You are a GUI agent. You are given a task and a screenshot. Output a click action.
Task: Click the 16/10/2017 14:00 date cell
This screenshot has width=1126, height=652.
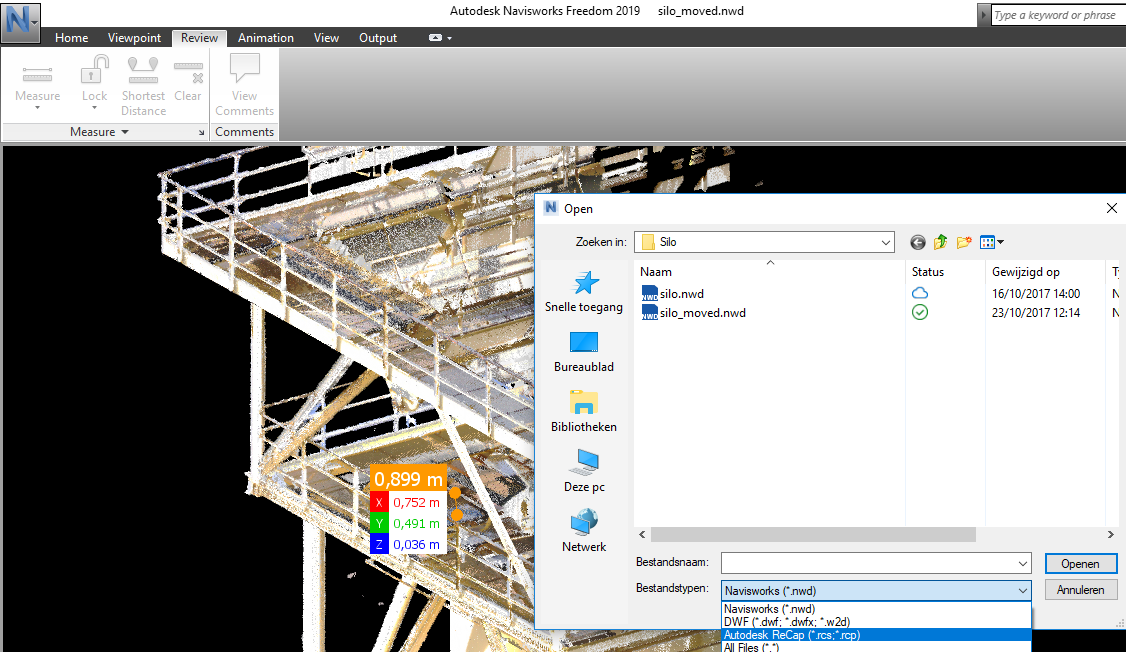pyautogui.click(x=1036, y=294)
